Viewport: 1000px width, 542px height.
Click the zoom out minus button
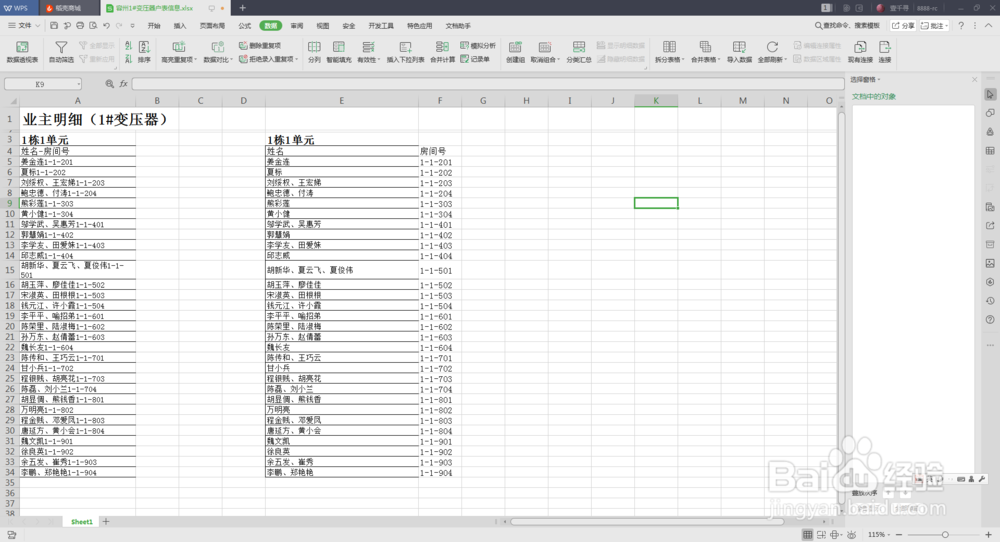(x=899, y=534)
